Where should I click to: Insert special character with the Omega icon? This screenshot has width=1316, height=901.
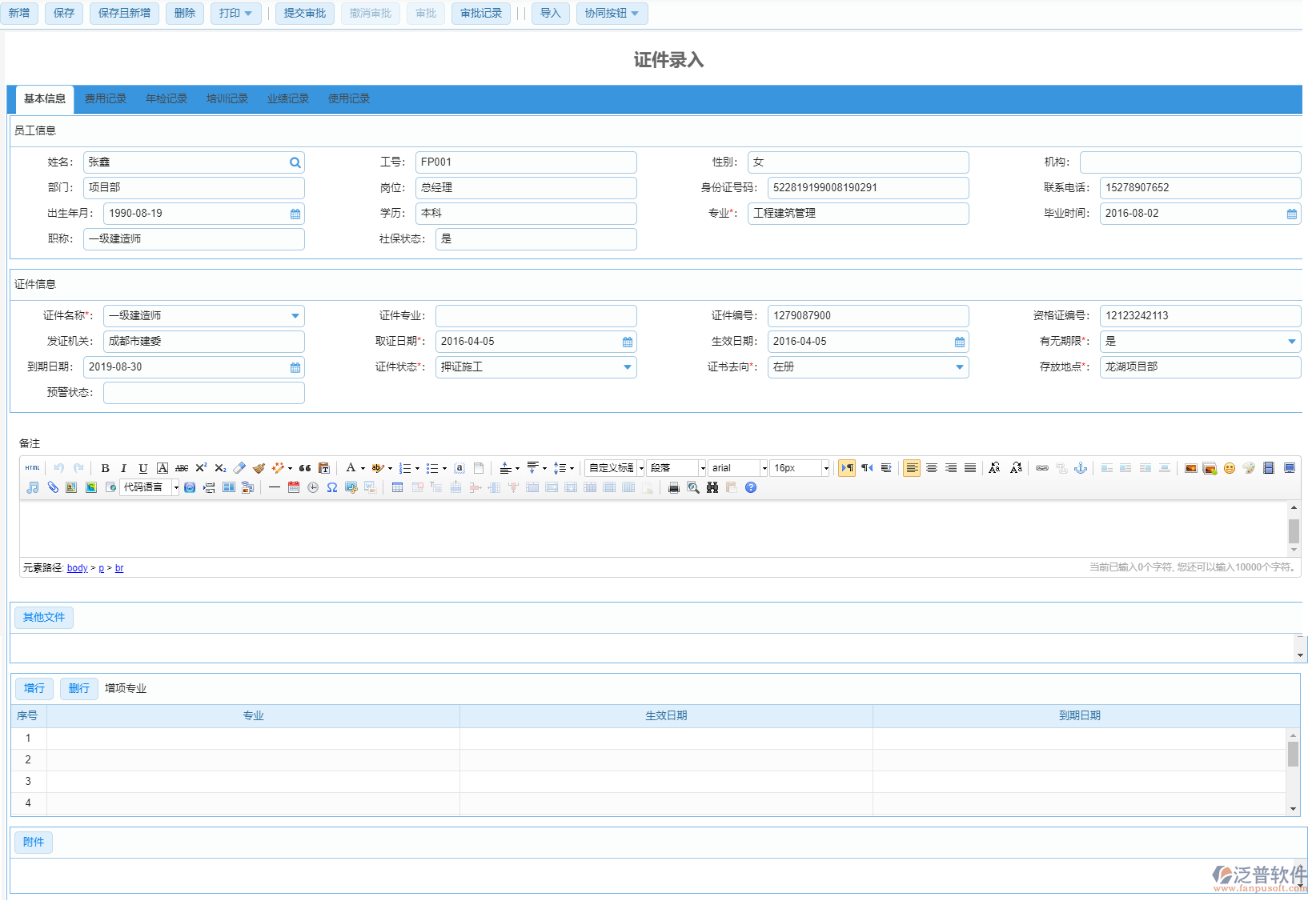pos(331,487)
